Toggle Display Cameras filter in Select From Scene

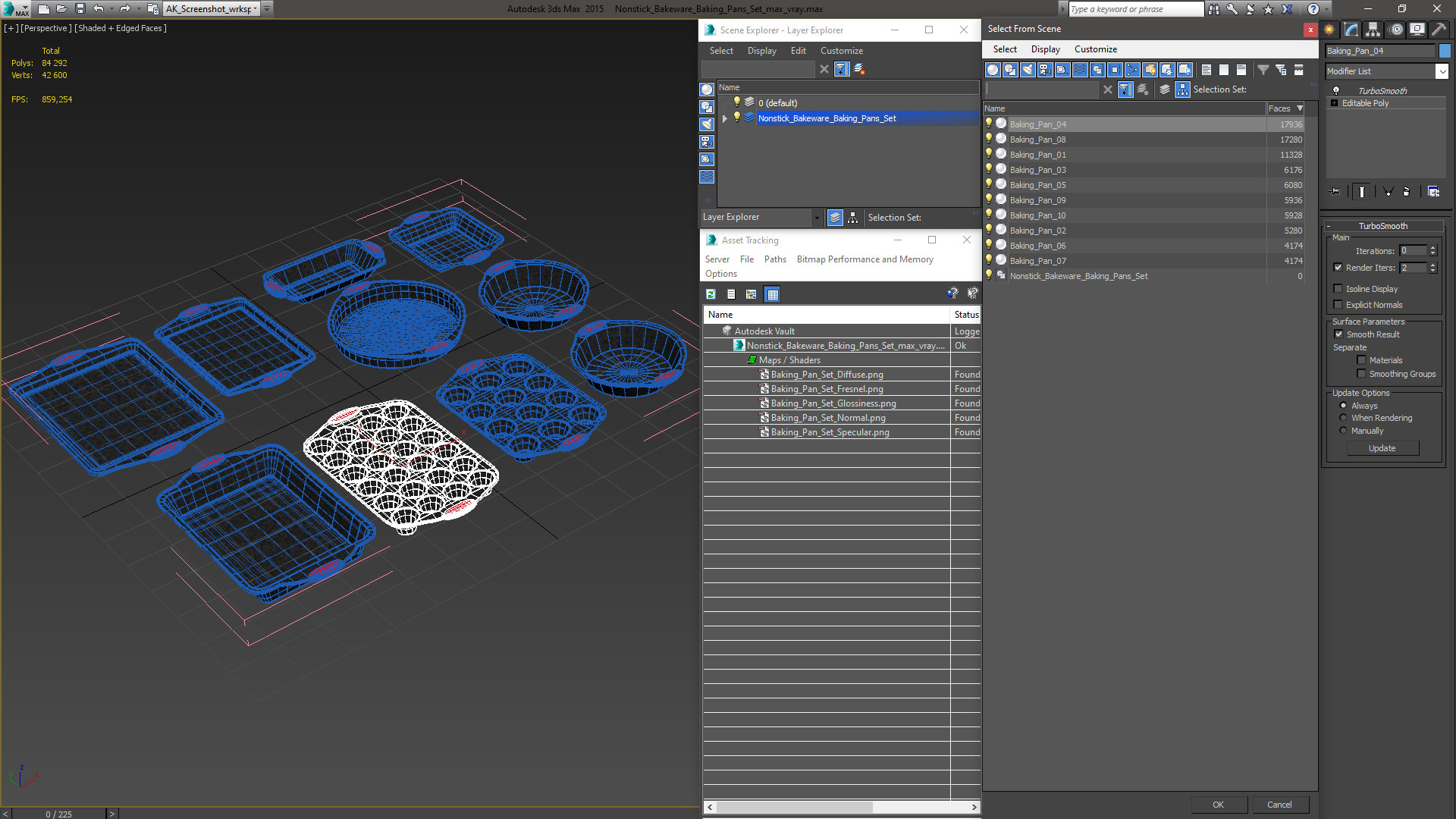(x=1045, y=70)
